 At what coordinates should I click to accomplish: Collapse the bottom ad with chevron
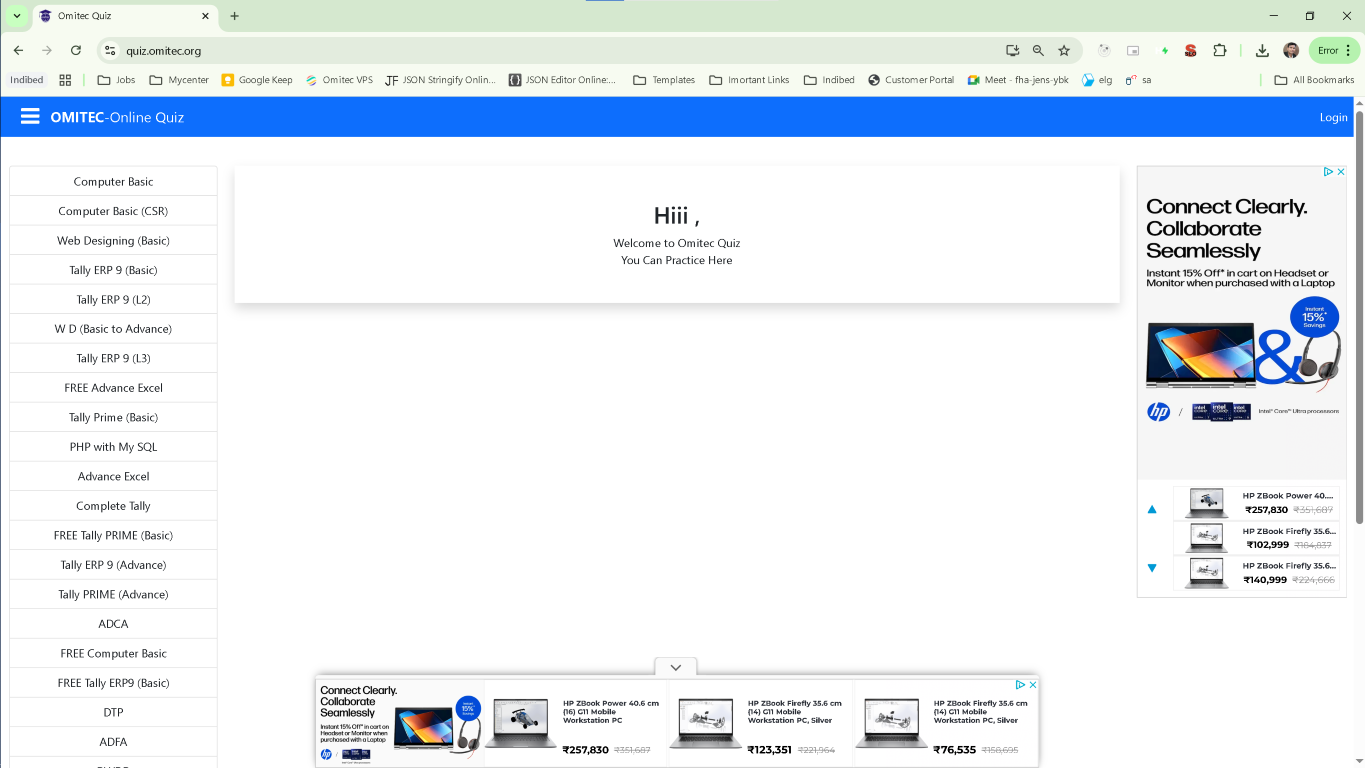[x=675, y=667]
